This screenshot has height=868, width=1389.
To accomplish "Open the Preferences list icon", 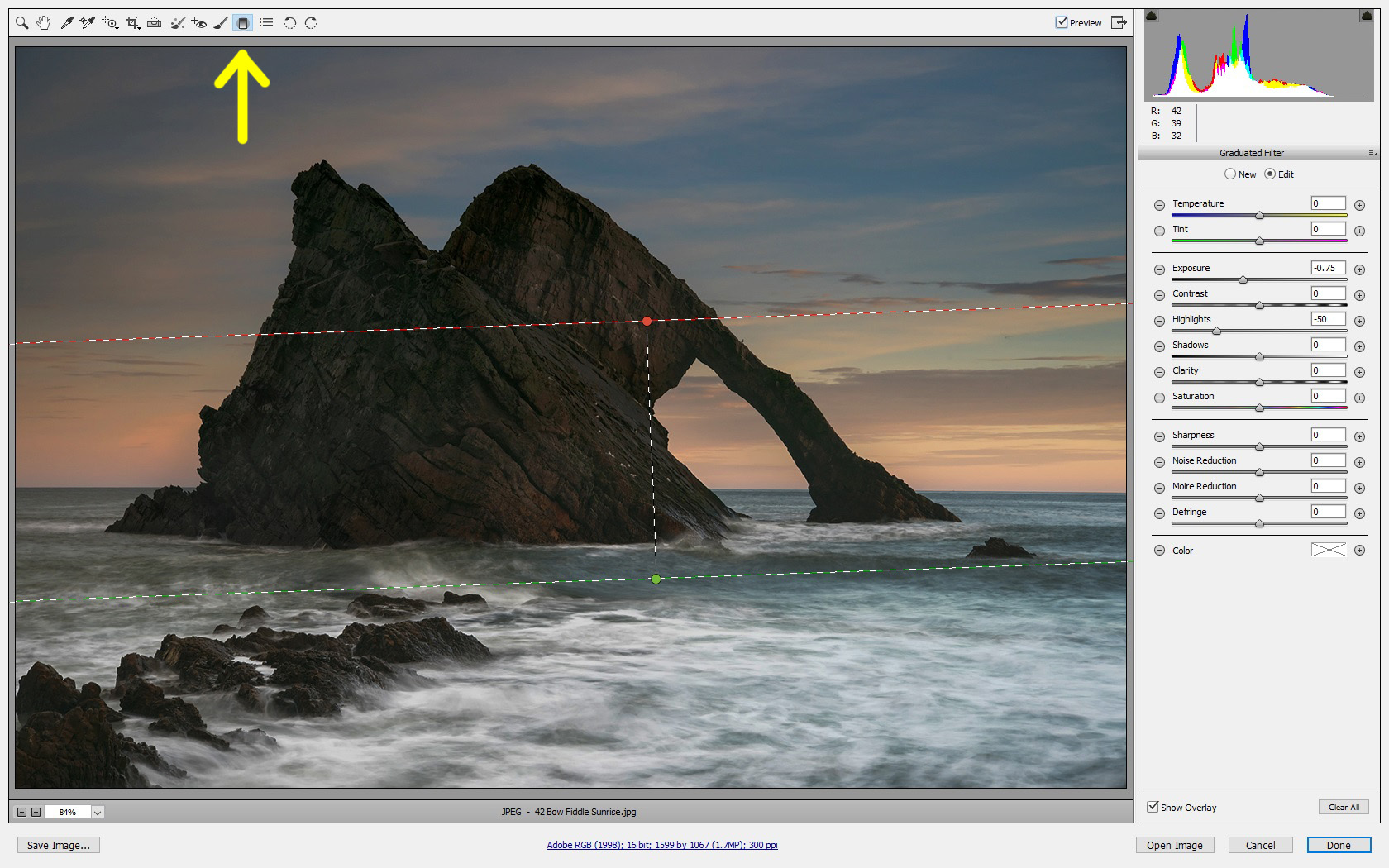I will pos(266,23).
